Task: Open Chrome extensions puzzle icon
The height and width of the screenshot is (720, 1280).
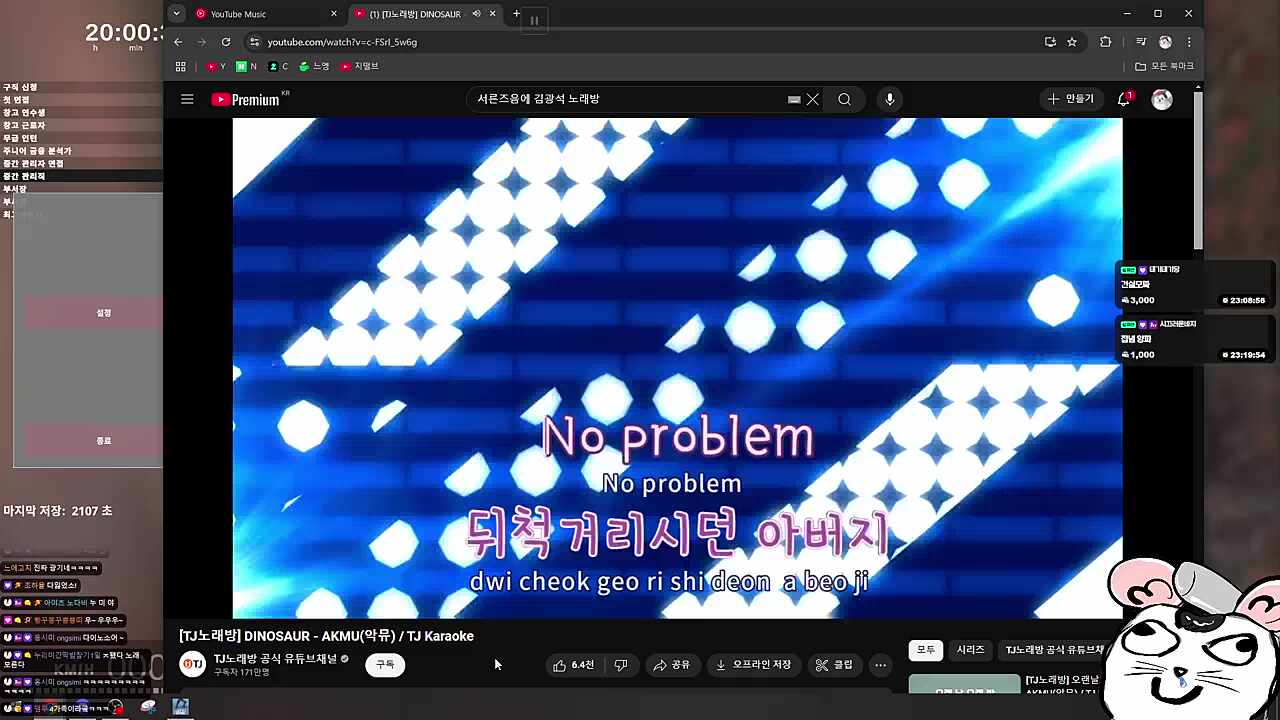Action: [x=1105, y=42]
